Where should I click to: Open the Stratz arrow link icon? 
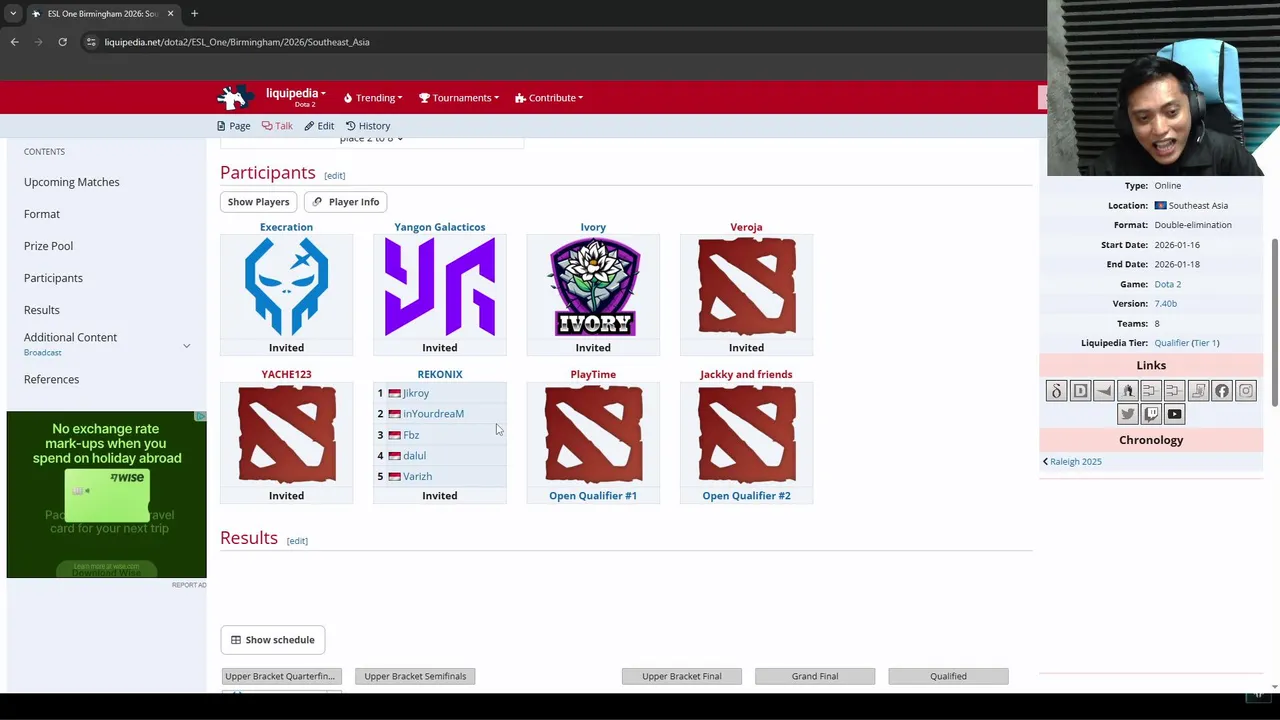(x=1104, y=391)
